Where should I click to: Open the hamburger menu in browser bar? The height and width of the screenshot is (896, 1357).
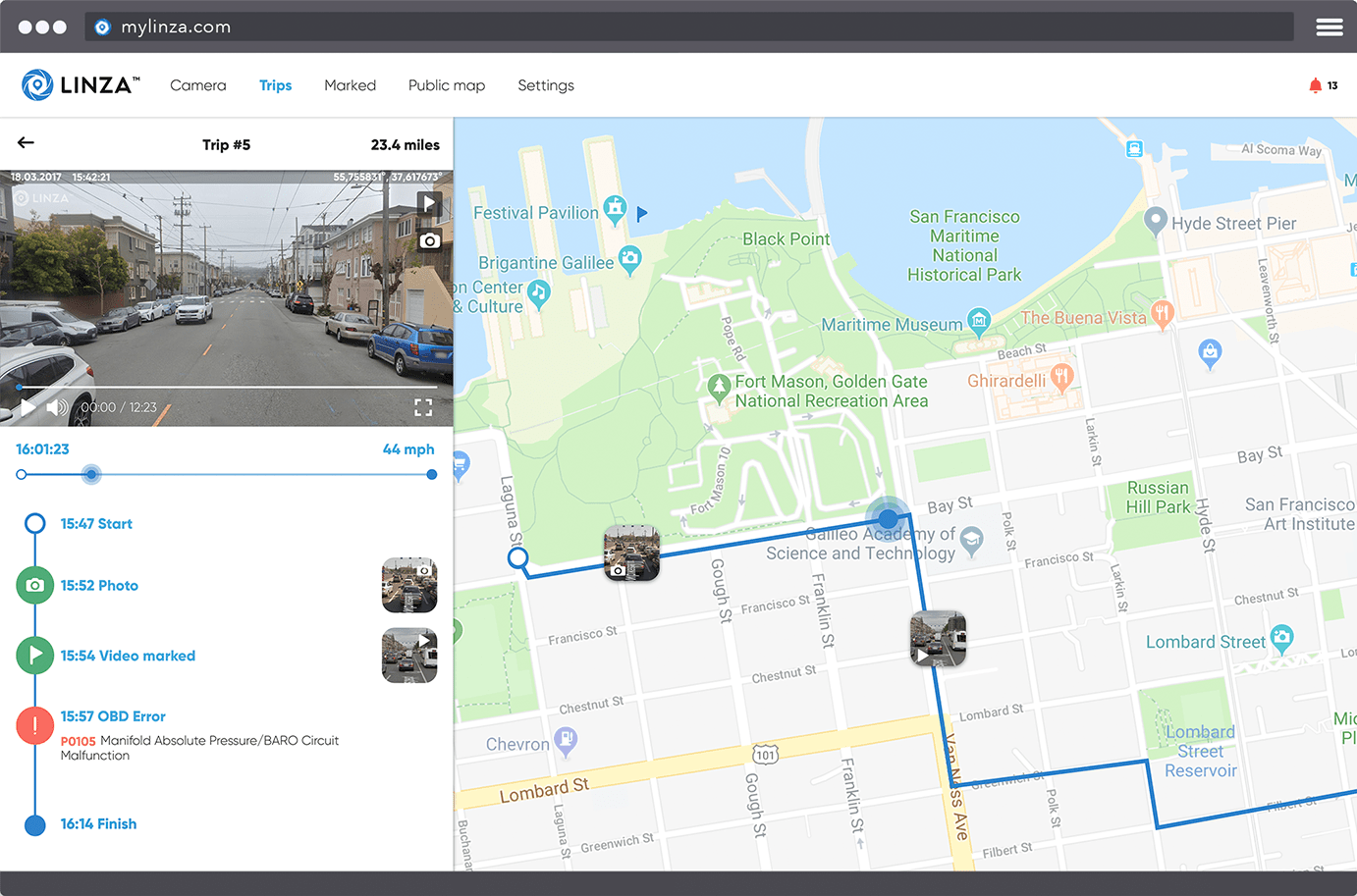click(1330, 27)
